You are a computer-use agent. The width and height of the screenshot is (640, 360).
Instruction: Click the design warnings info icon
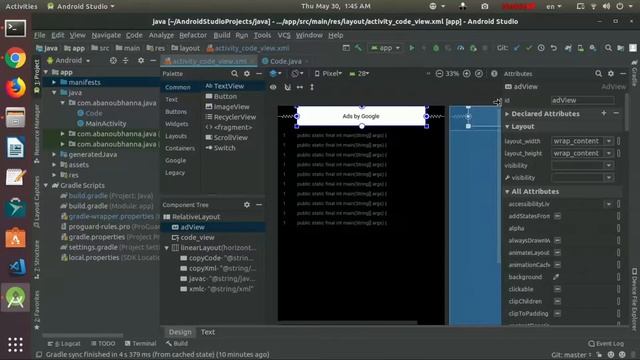pos(494,73)
